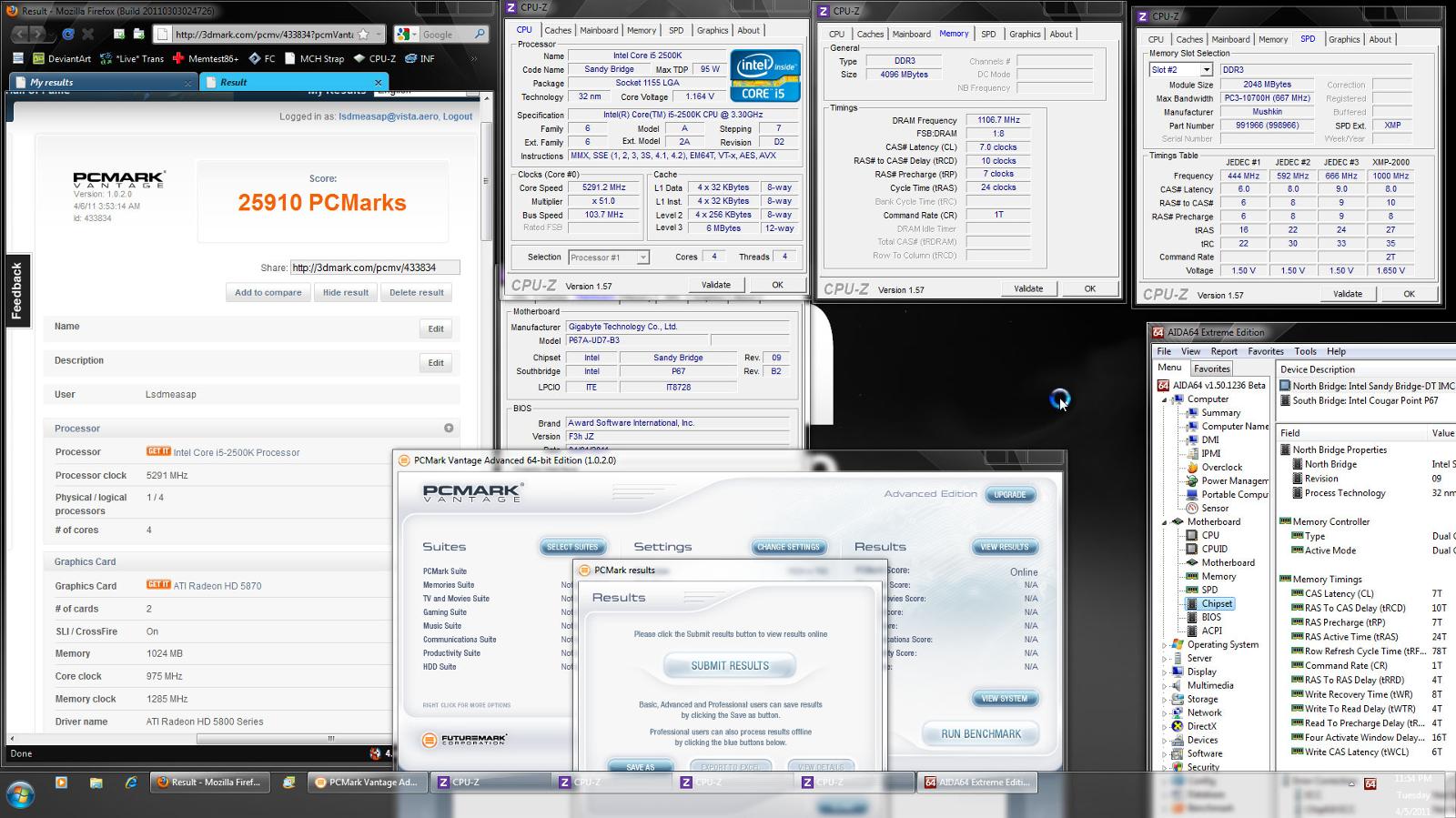
Task: Click Select Suites in PCMark Vantage
Action: coord(572,547)
